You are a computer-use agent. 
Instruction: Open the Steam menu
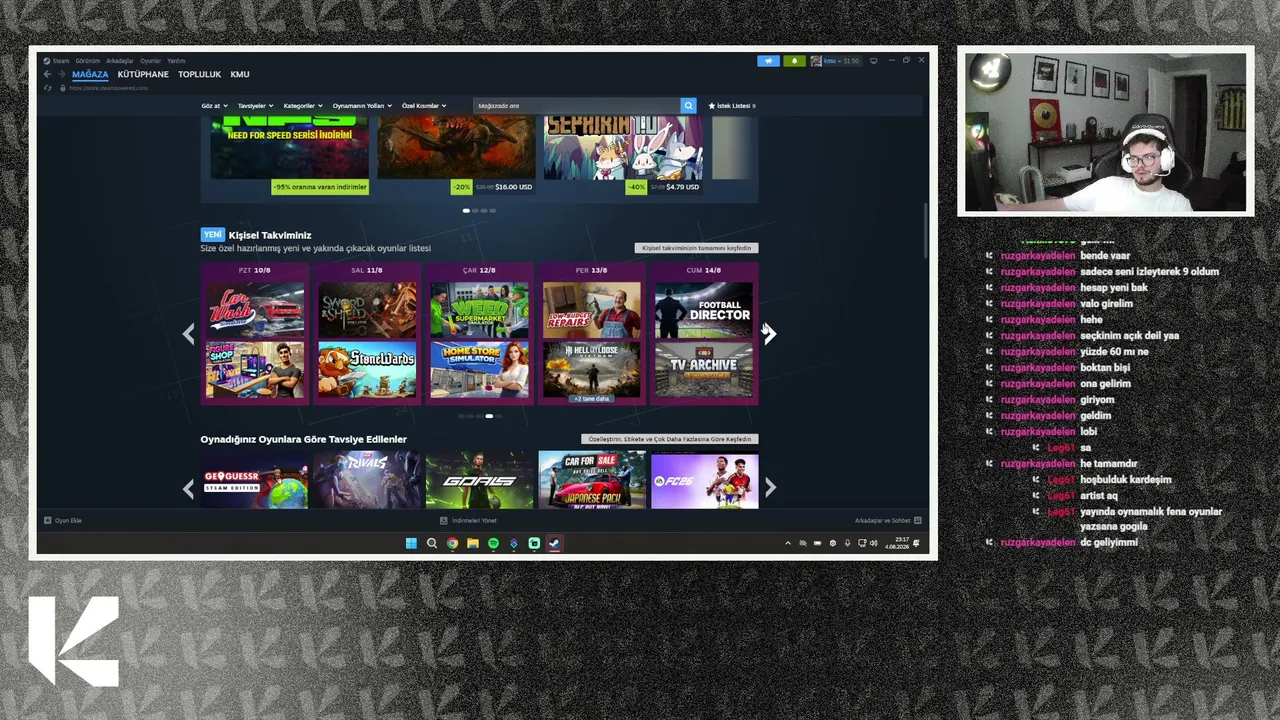coord(58,61)
